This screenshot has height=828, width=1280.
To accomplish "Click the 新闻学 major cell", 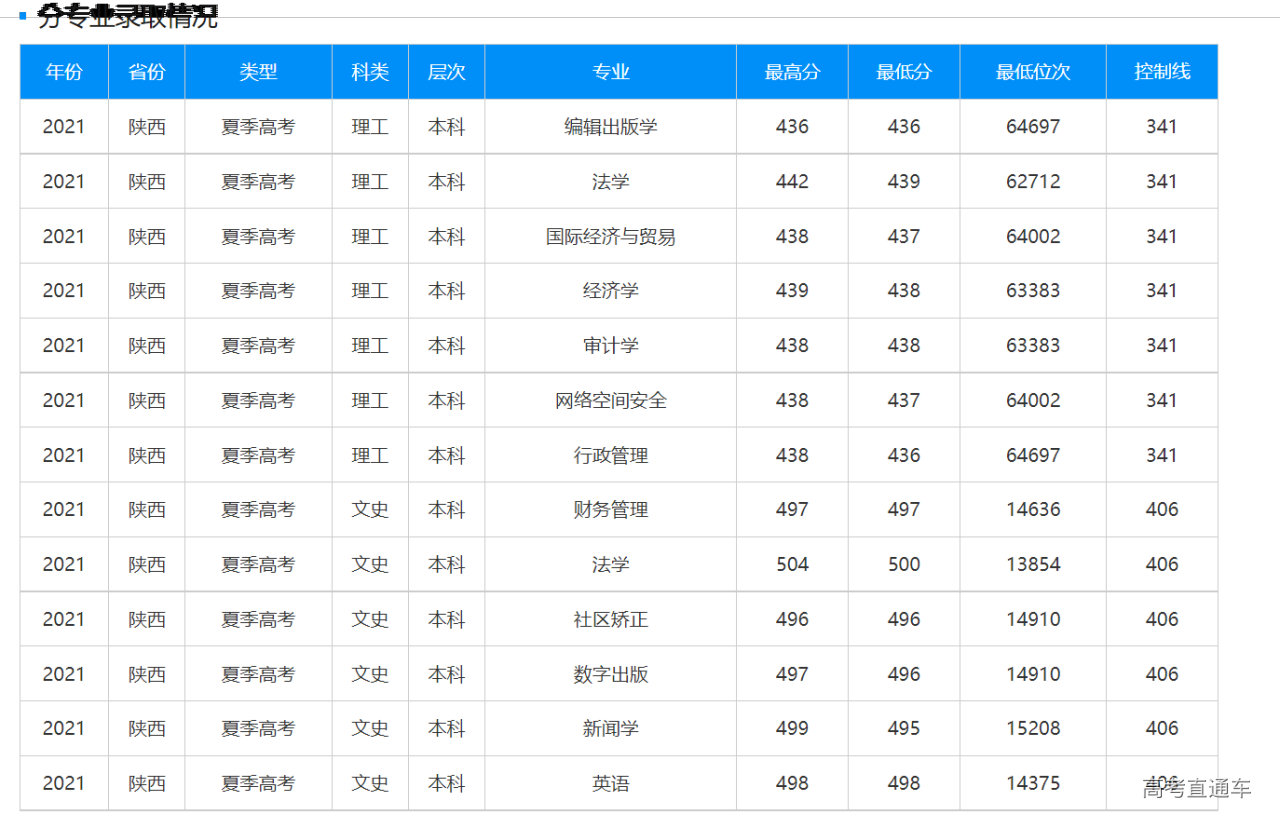I will 610,729.
